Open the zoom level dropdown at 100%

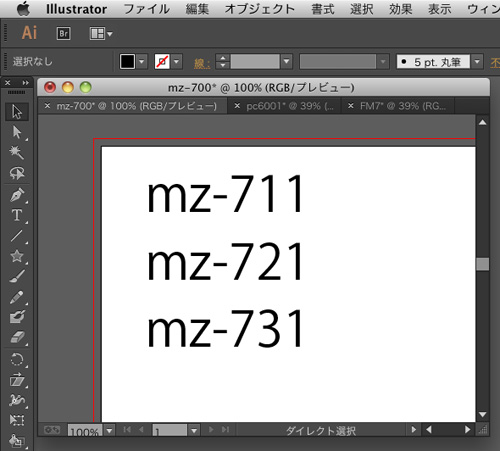(x=110, y=430)
